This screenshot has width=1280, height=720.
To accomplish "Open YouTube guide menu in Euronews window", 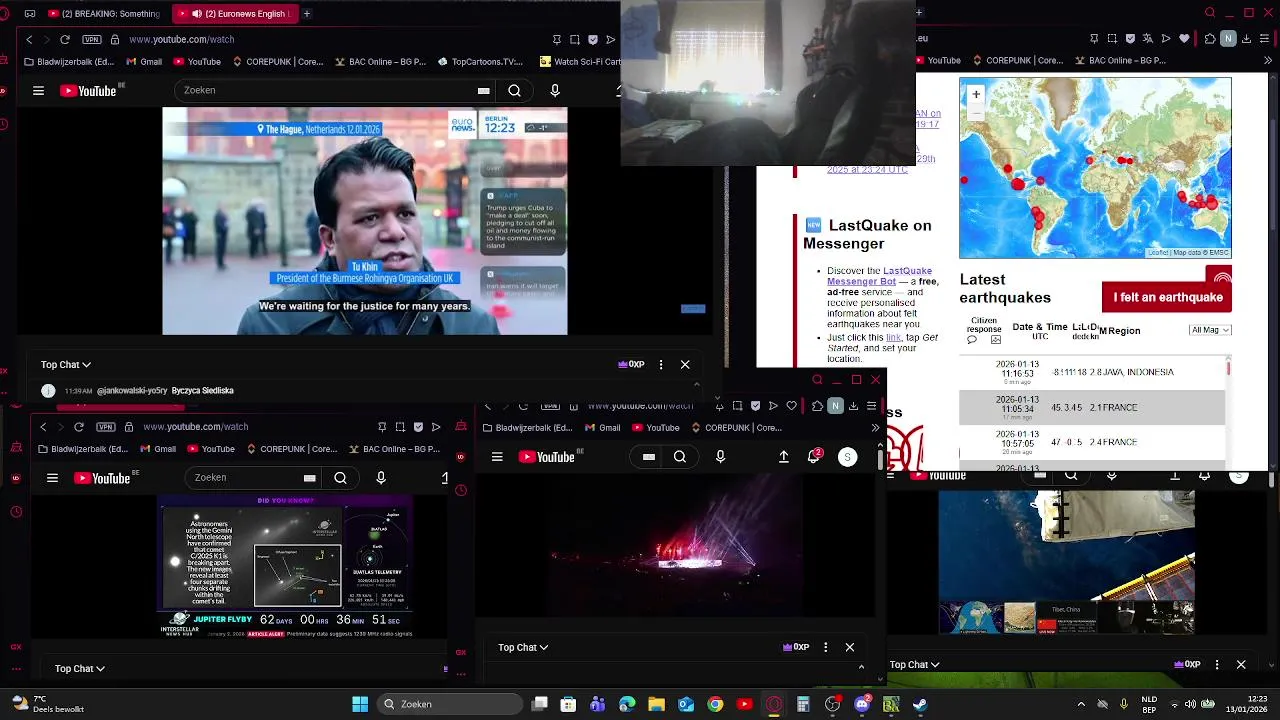I will [x=38, y=91].
